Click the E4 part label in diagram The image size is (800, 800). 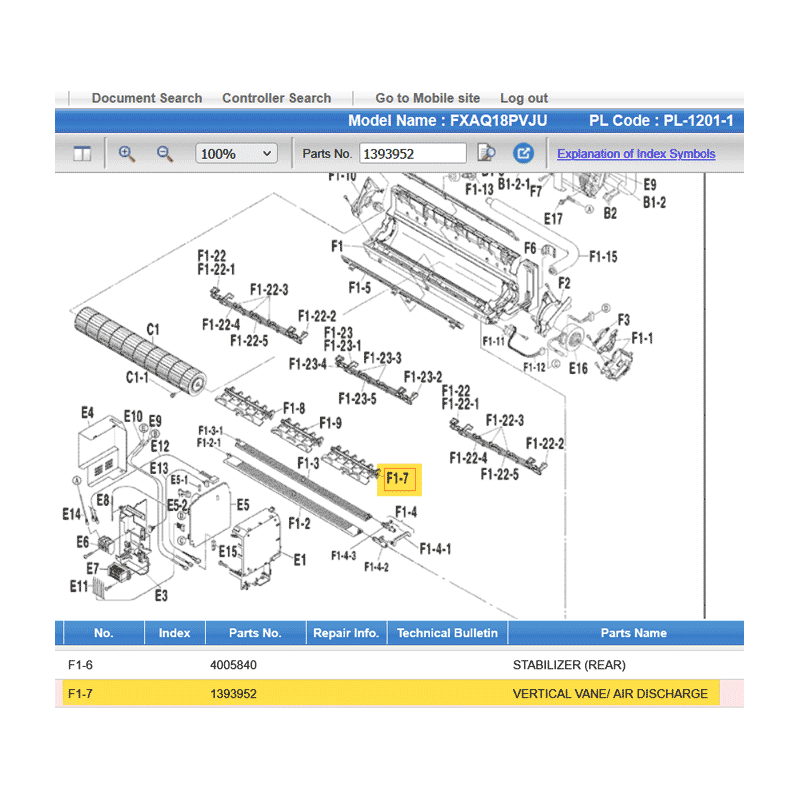click(x=87, y=413)
